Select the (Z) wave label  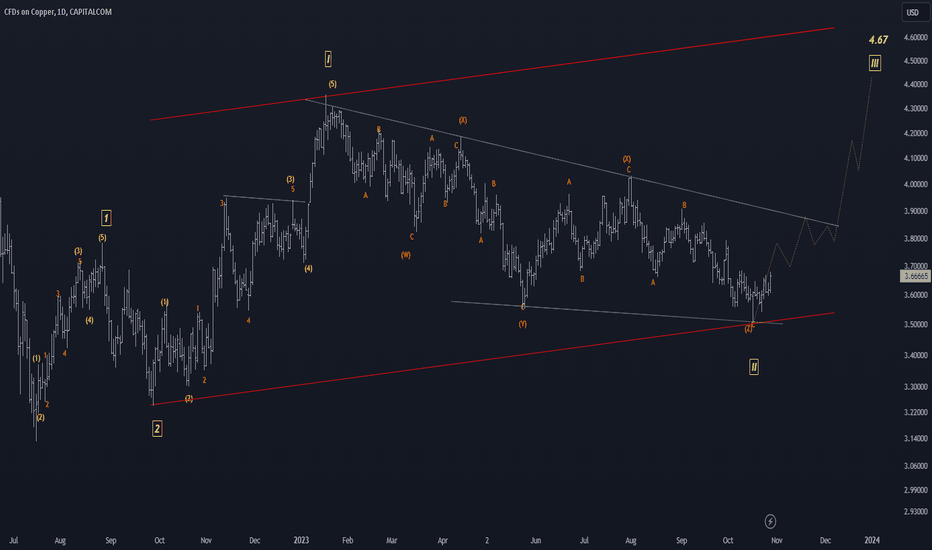[x=748, y=329]
